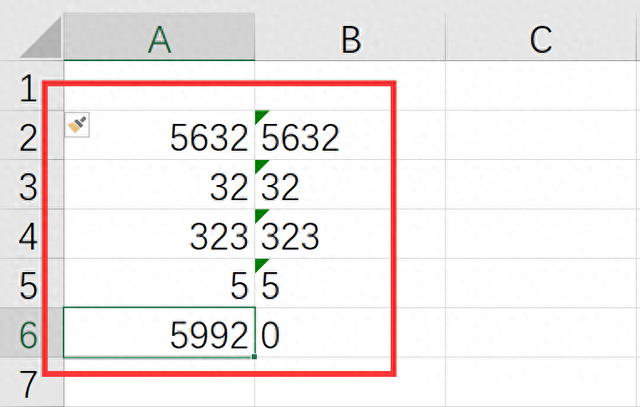Click empty cell C2
The height and width of the screenshot is (407, 640).
click(x=541, y=135)
